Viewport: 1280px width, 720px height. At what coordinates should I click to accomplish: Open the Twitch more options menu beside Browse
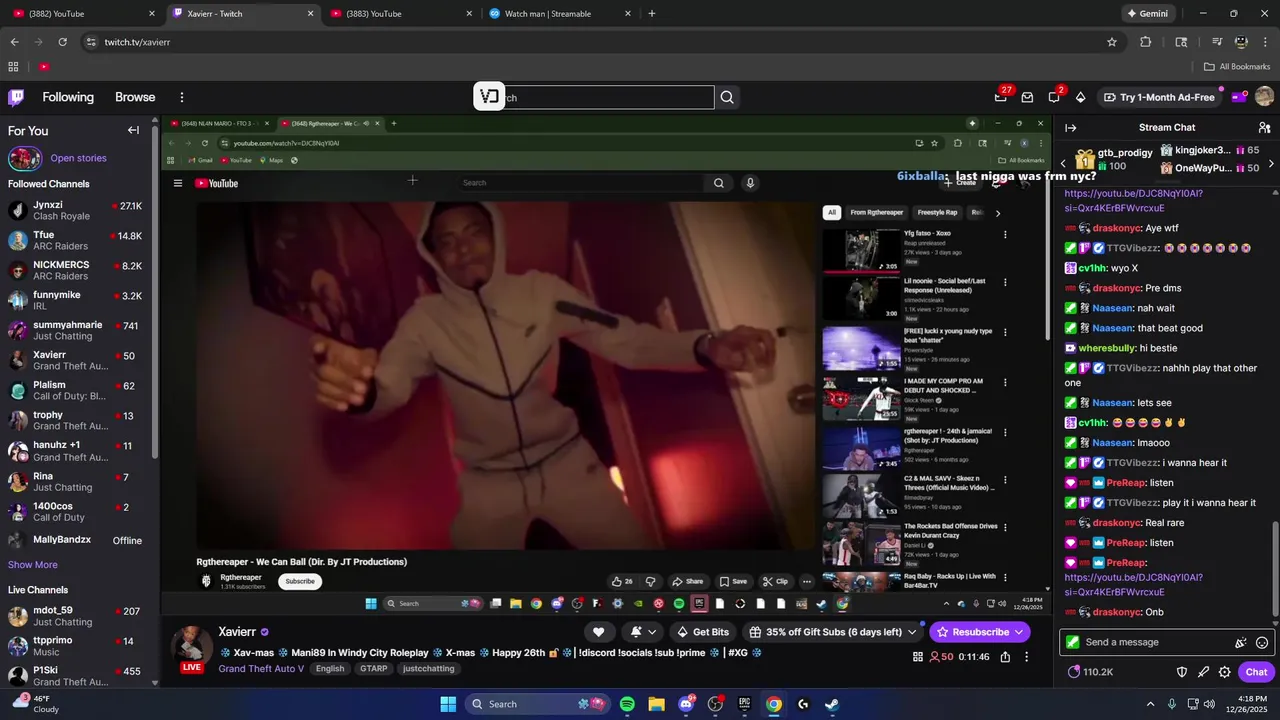182,97
